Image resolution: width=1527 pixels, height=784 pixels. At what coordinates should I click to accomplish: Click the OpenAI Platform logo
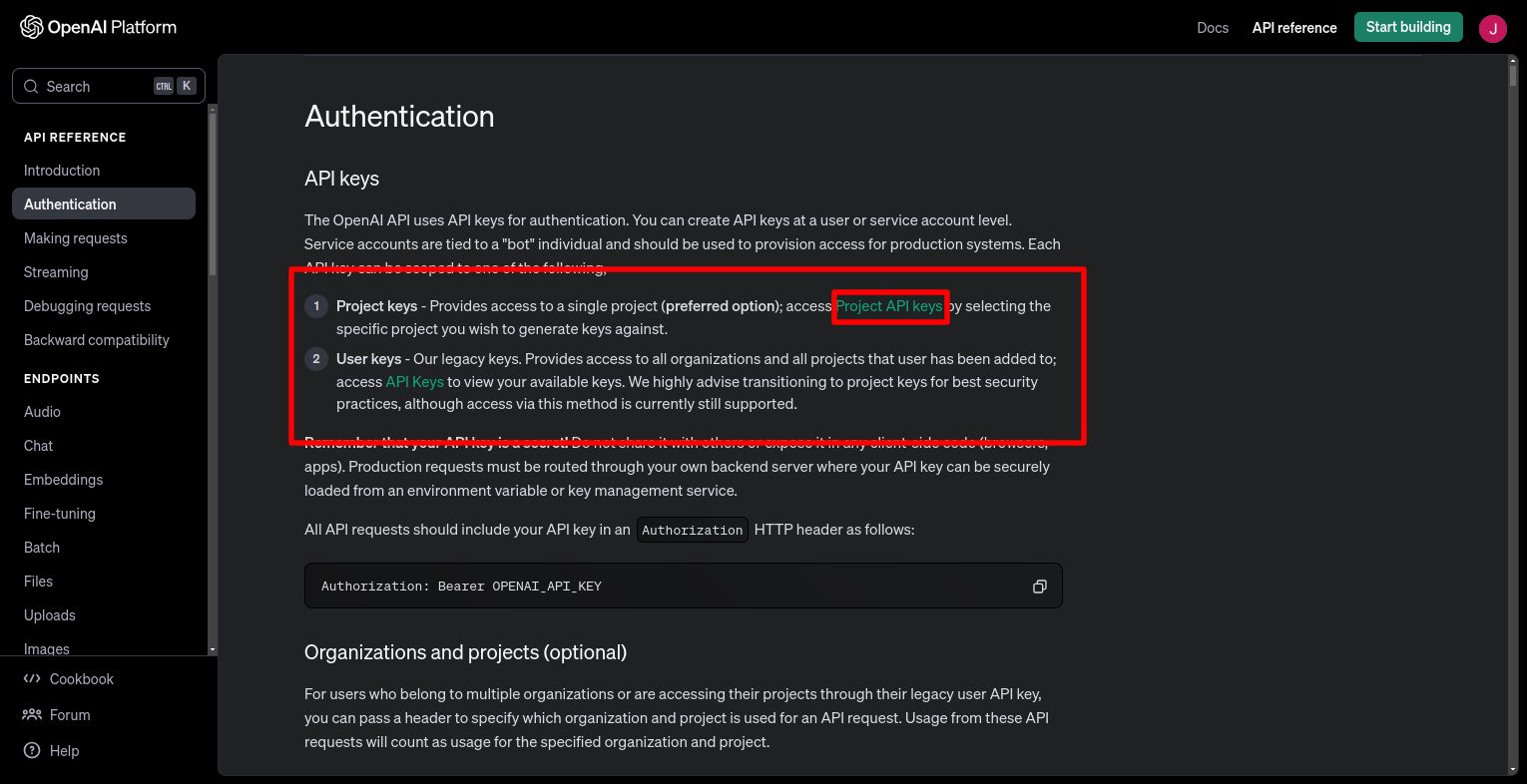pos(98,27)
